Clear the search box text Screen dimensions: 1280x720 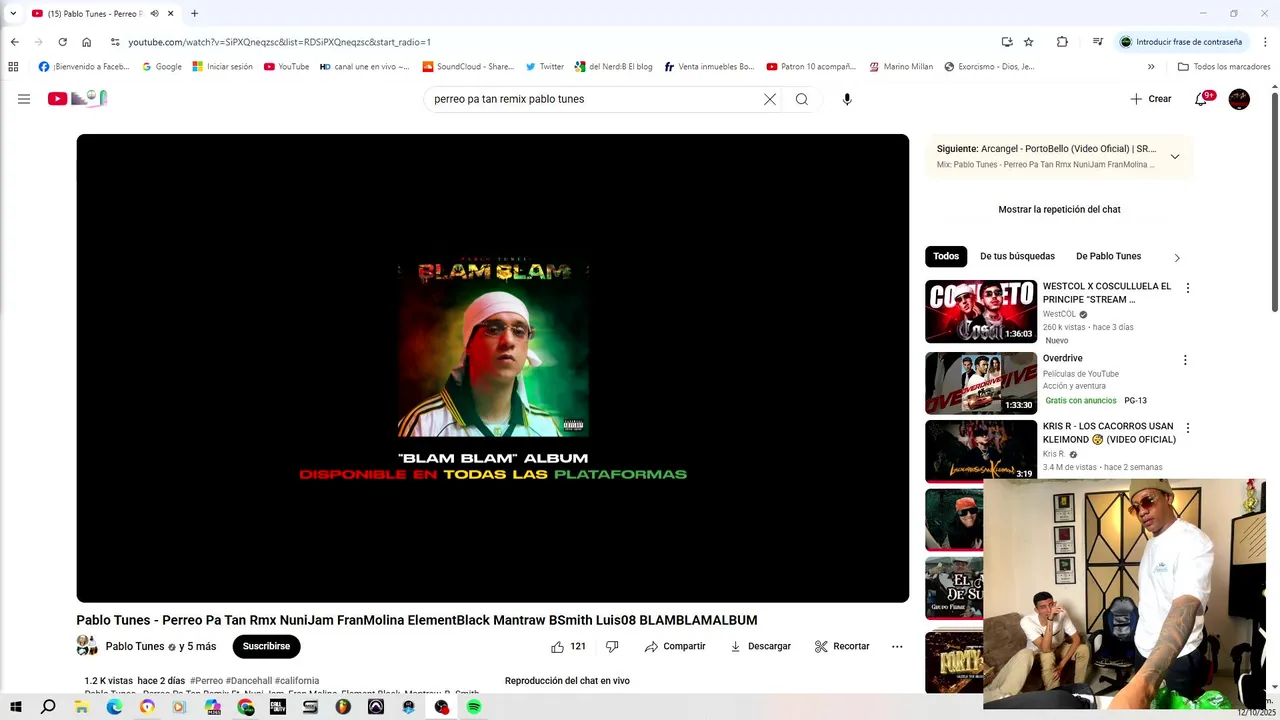tap(770, 99)
